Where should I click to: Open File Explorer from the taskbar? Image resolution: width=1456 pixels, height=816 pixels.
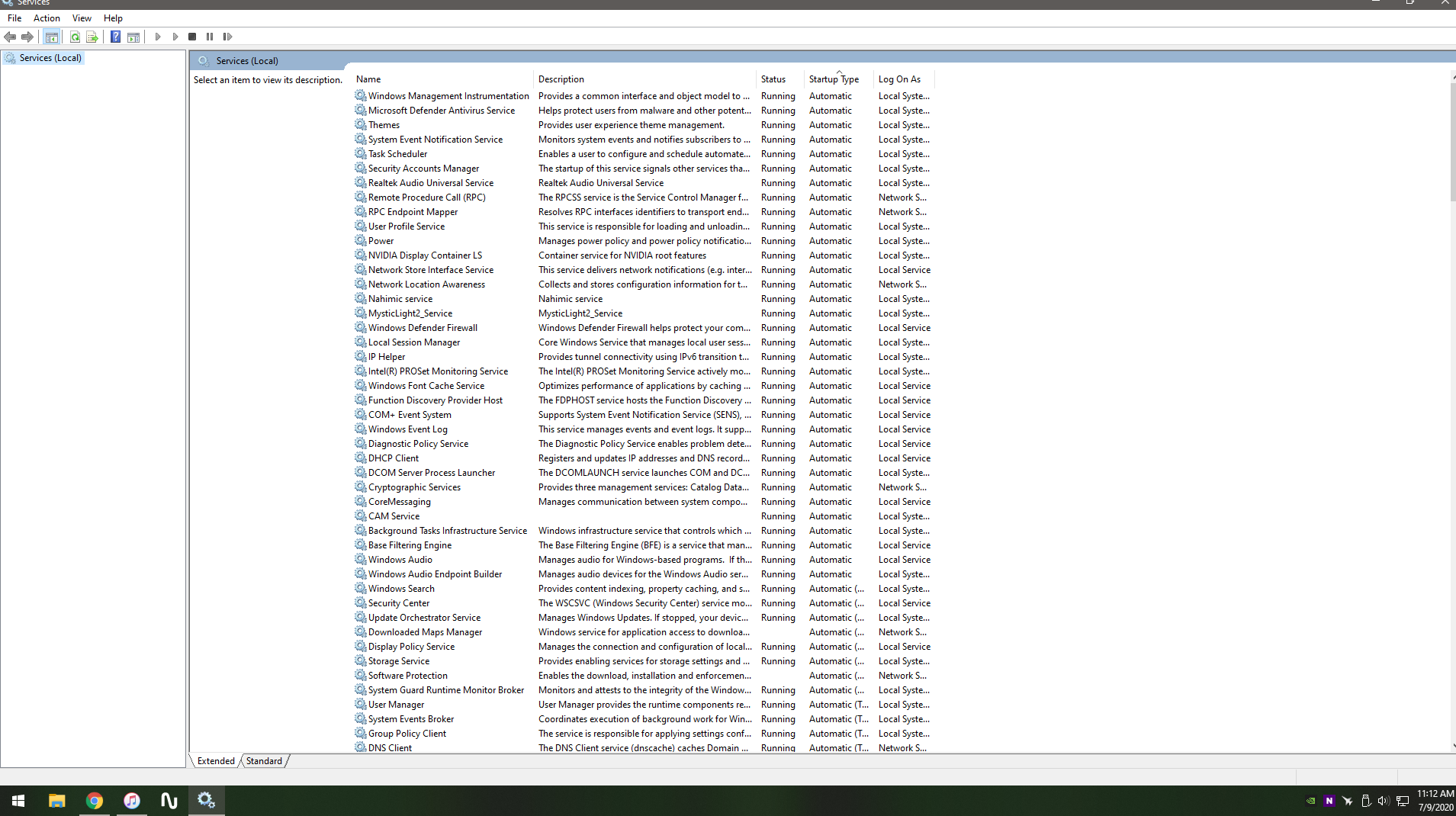[x=56, y=801]
